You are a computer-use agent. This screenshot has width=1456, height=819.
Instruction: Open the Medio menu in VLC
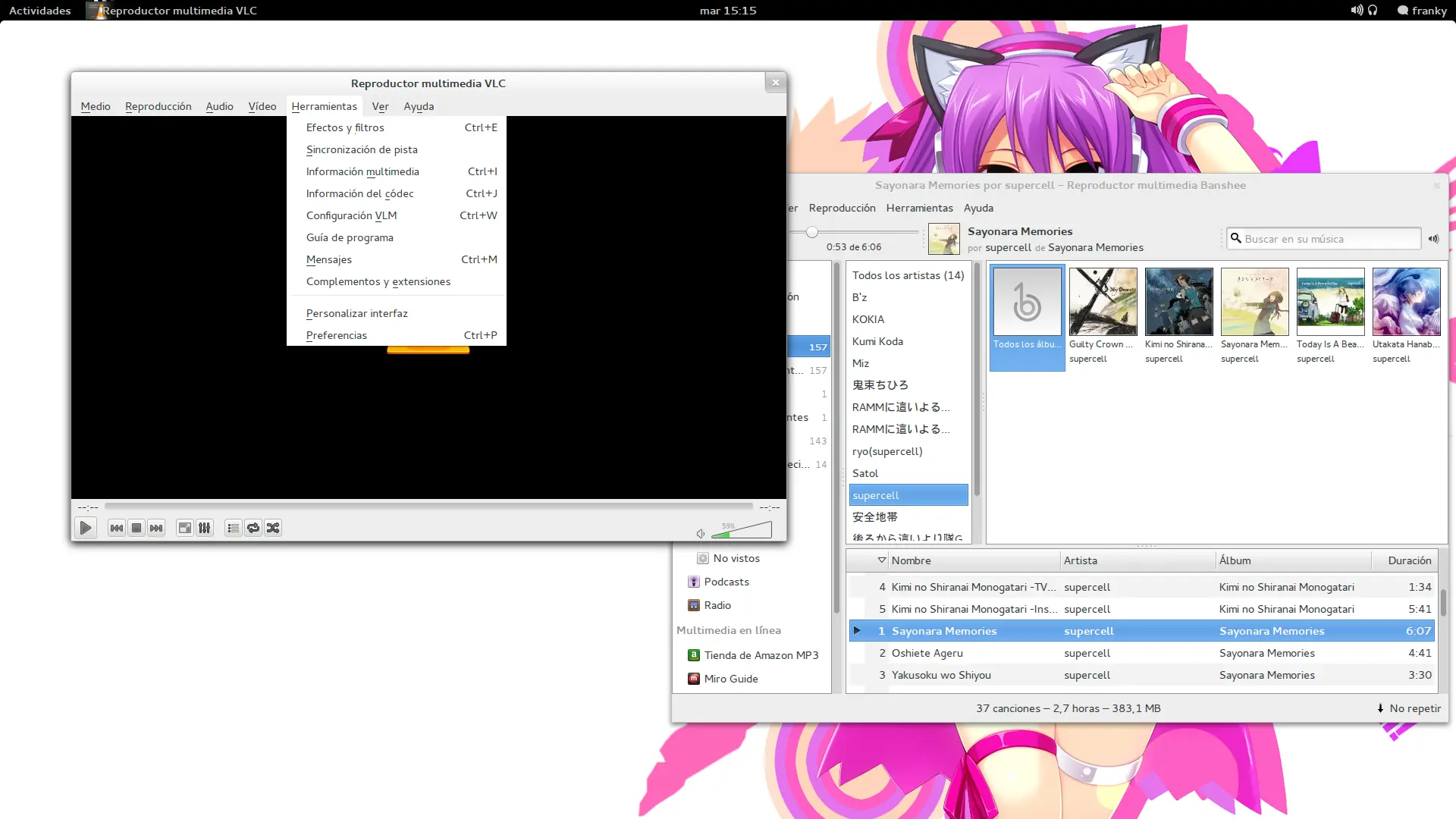pos(96,106)
